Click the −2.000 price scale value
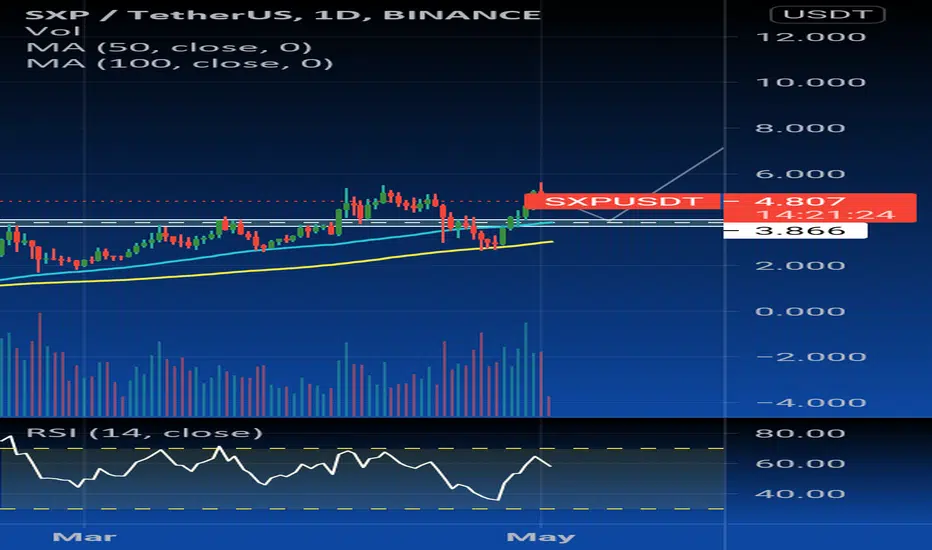932x550 pixels. tap(811, 357)
